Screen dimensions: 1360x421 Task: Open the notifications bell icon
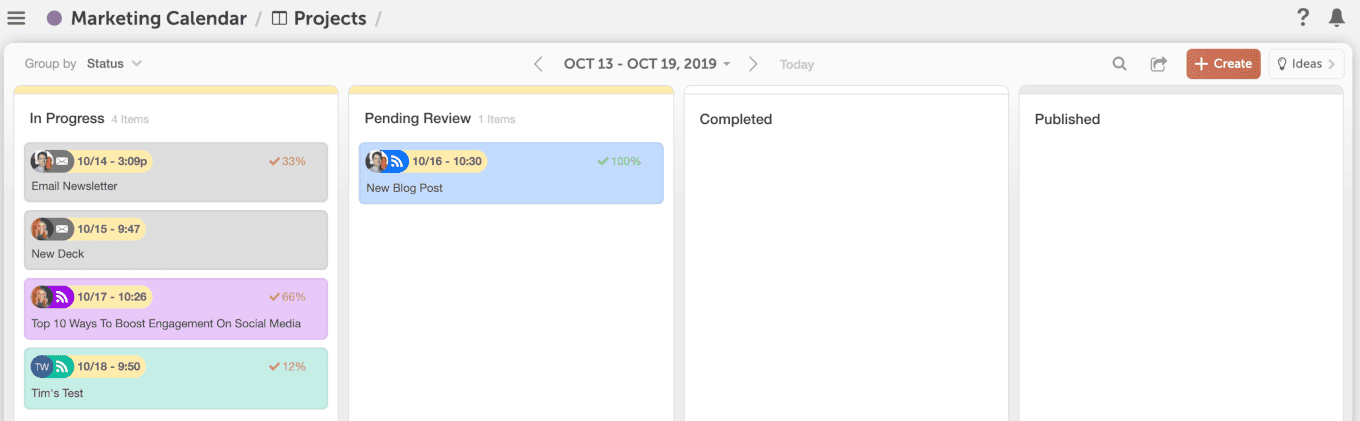(x=1336, y=17)
